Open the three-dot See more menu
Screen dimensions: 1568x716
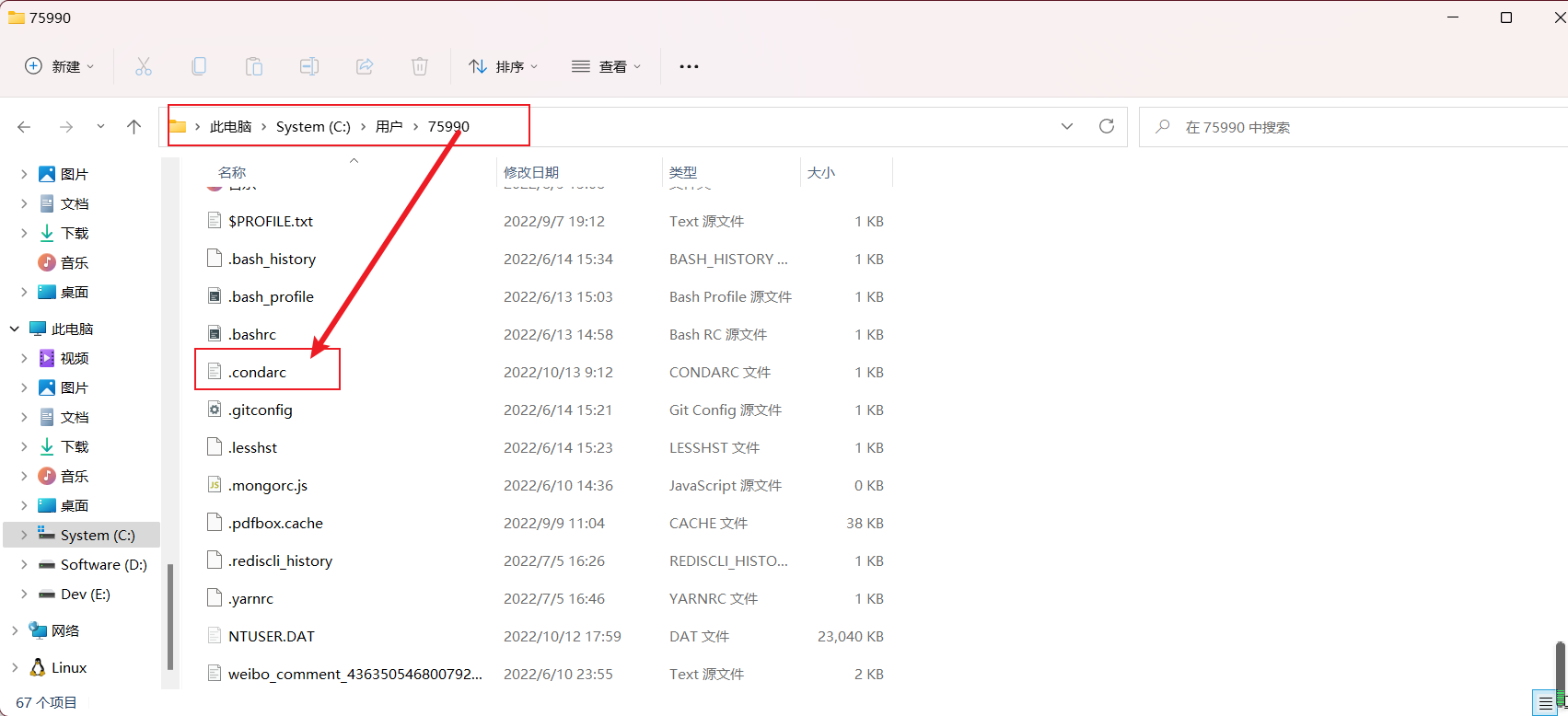pyautogui.click(x=689, y=66)
